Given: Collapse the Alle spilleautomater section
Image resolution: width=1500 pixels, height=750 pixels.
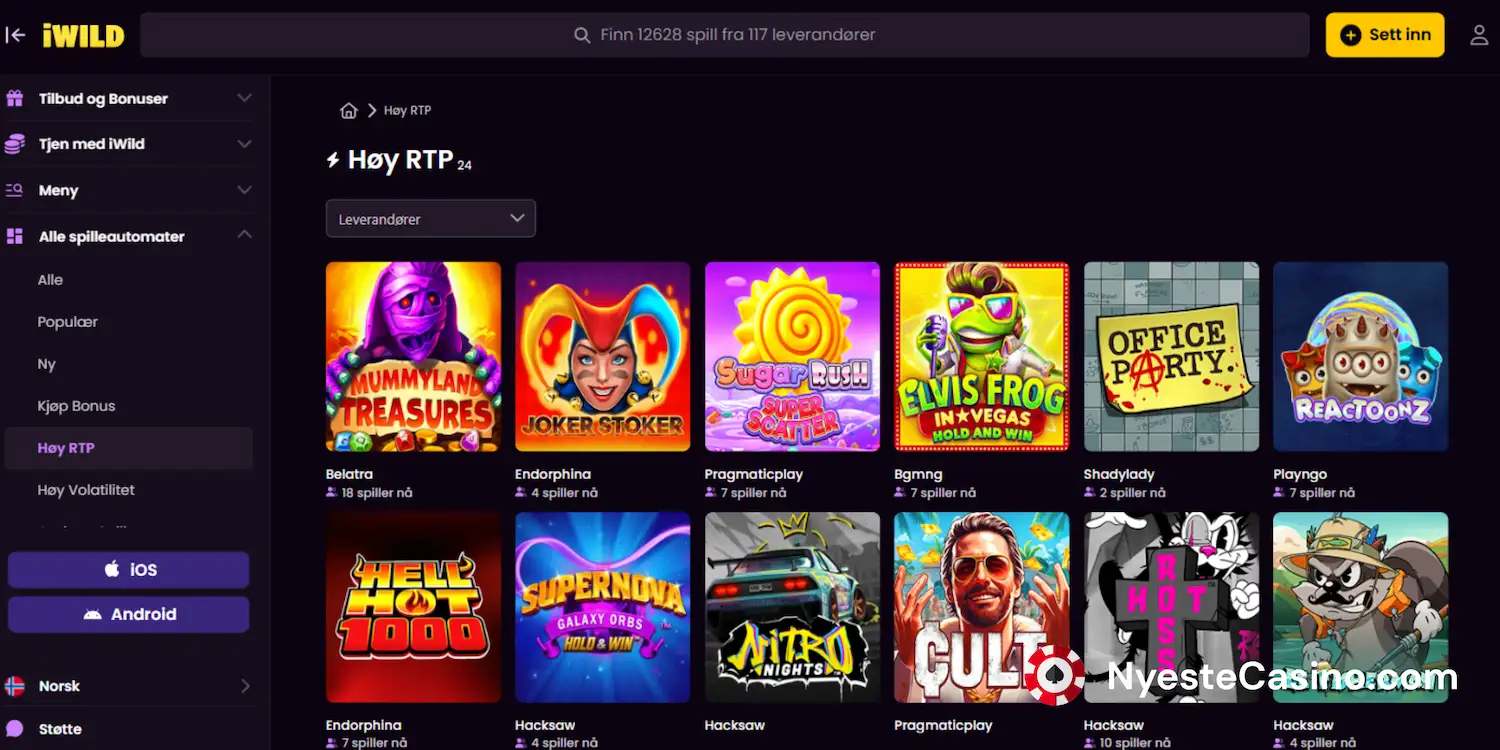Looking at the screenshot, I should [244, 235].
